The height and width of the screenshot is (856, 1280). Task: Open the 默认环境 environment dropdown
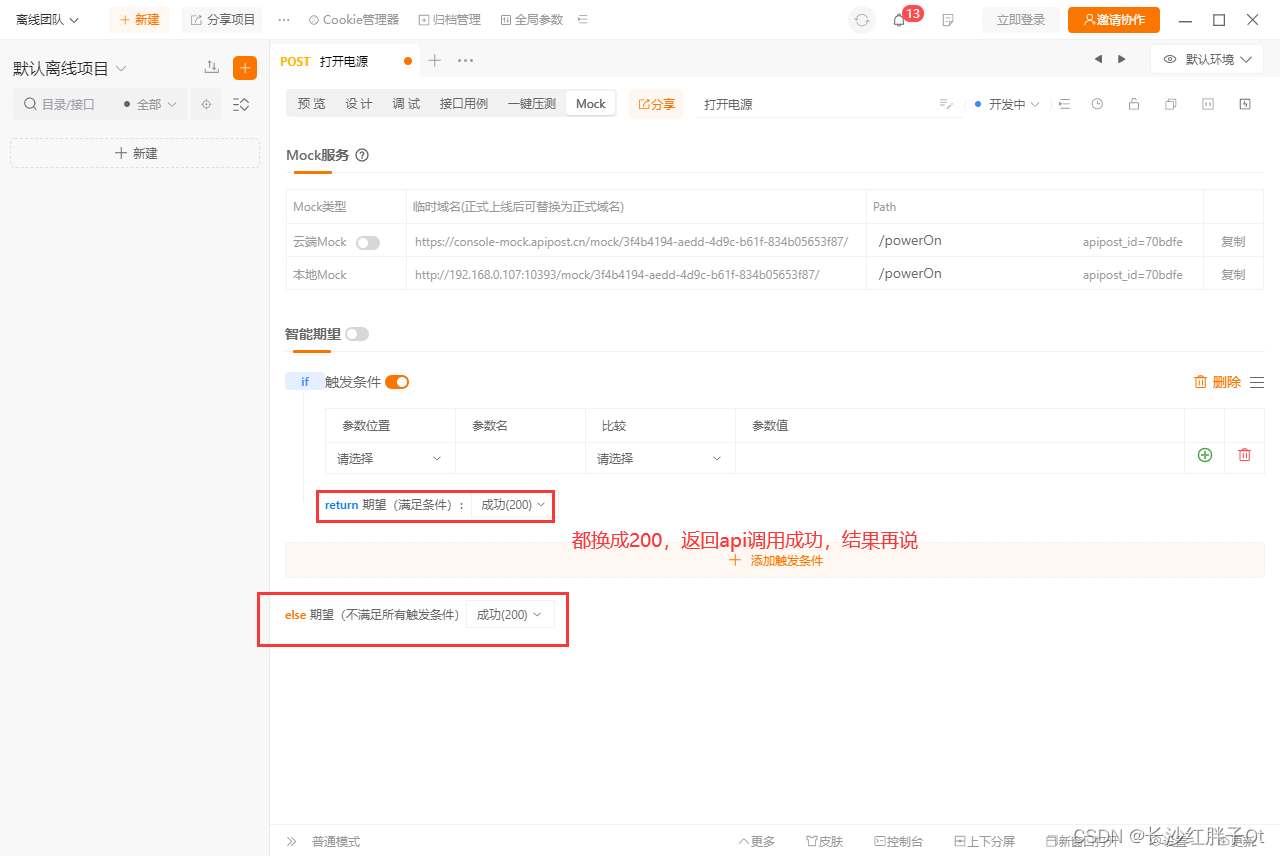pos(1208,60)
